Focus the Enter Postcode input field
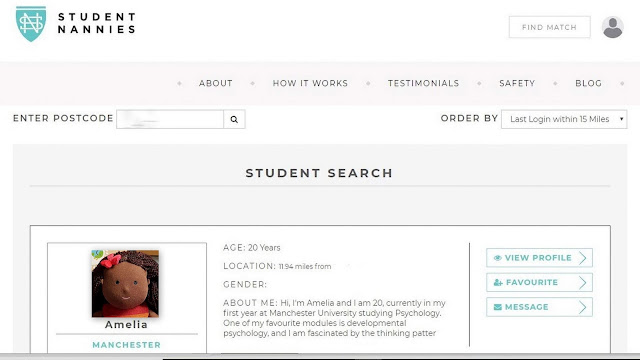Viewport: 640px width, 360px height. click(170, 119)
